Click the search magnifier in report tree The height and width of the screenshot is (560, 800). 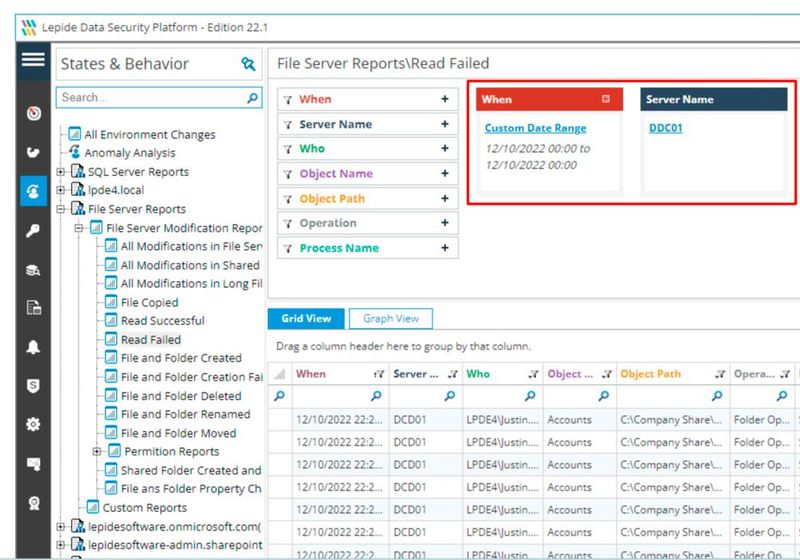coord(253,98)
